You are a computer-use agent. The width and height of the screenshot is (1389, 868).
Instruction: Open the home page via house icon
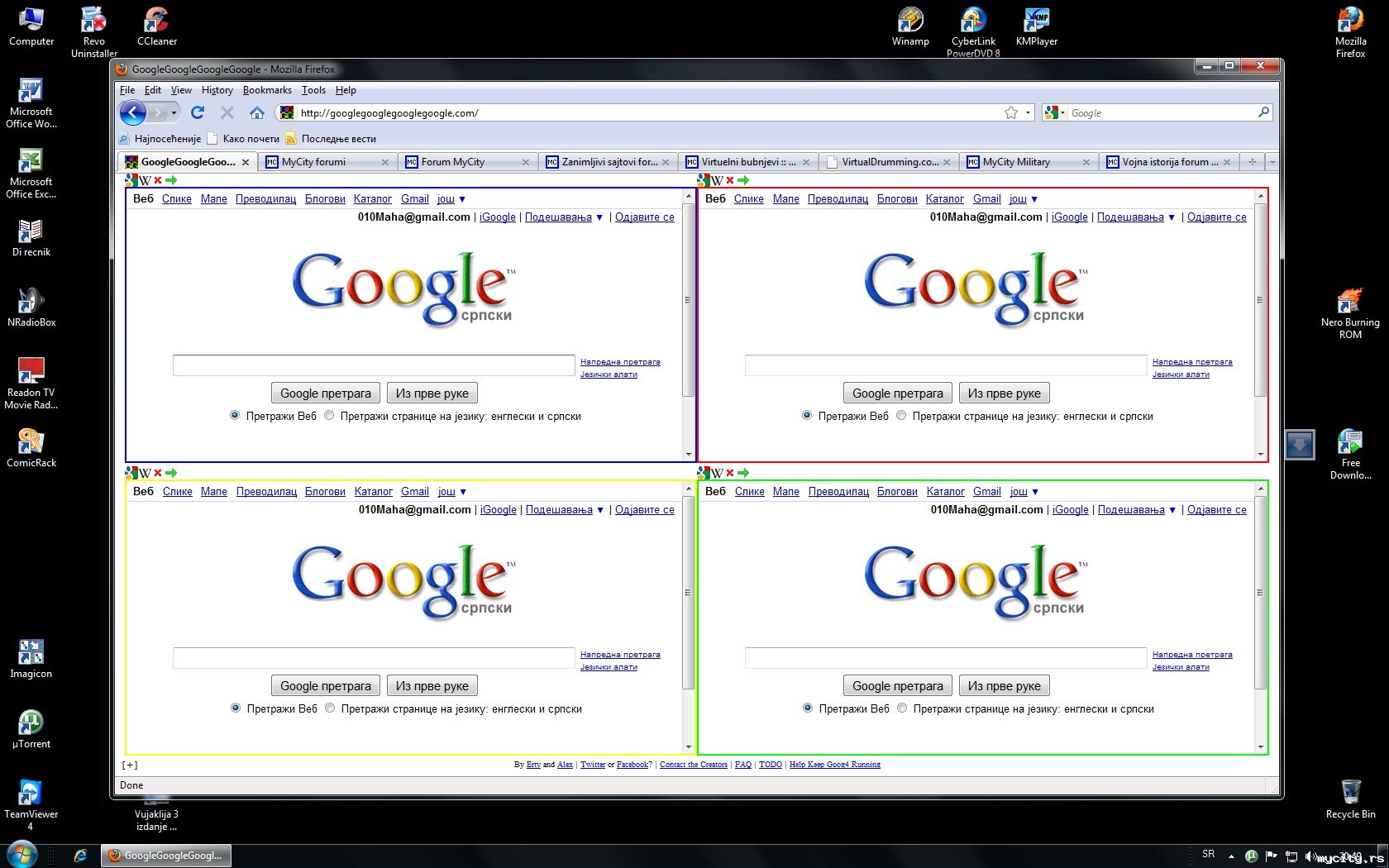click(x=257, y=112)
